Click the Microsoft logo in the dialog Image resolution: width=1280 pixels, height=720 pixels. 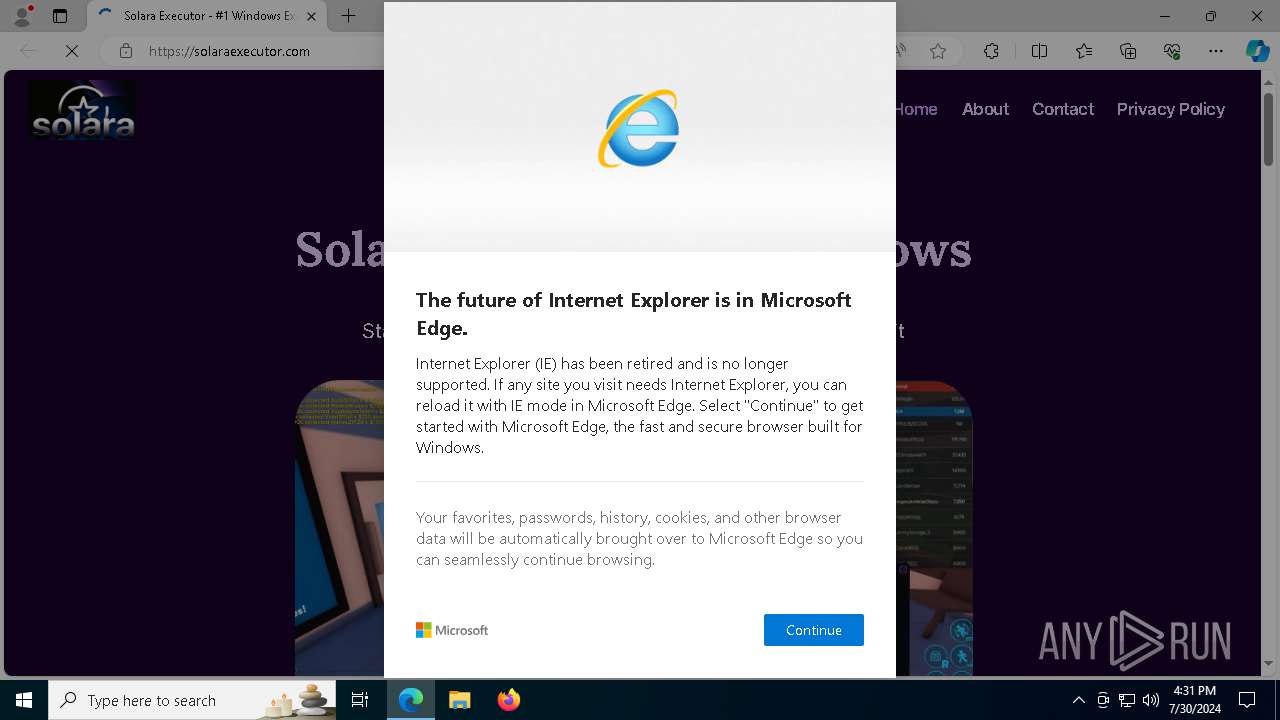452,630
